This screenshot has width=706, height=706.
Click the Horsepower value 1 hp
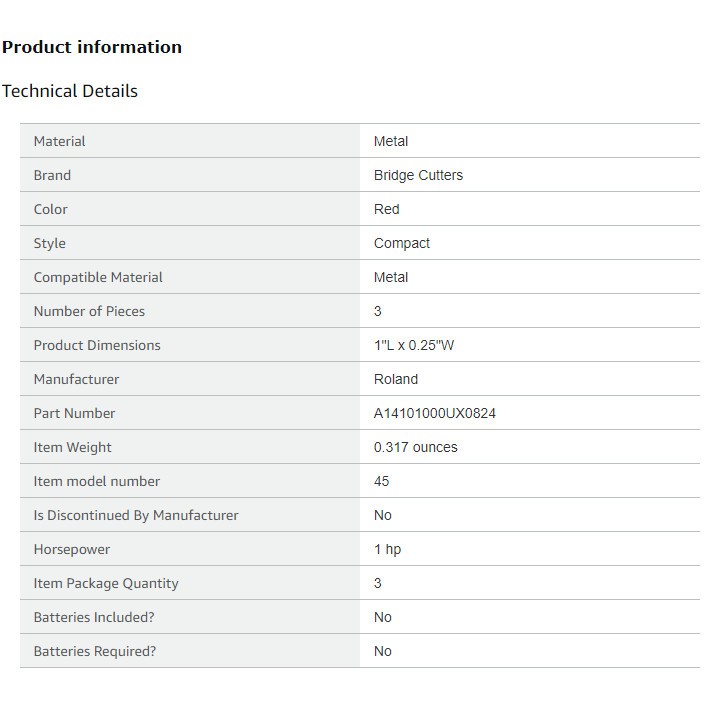pyautogui.click(x=387, y=549)
